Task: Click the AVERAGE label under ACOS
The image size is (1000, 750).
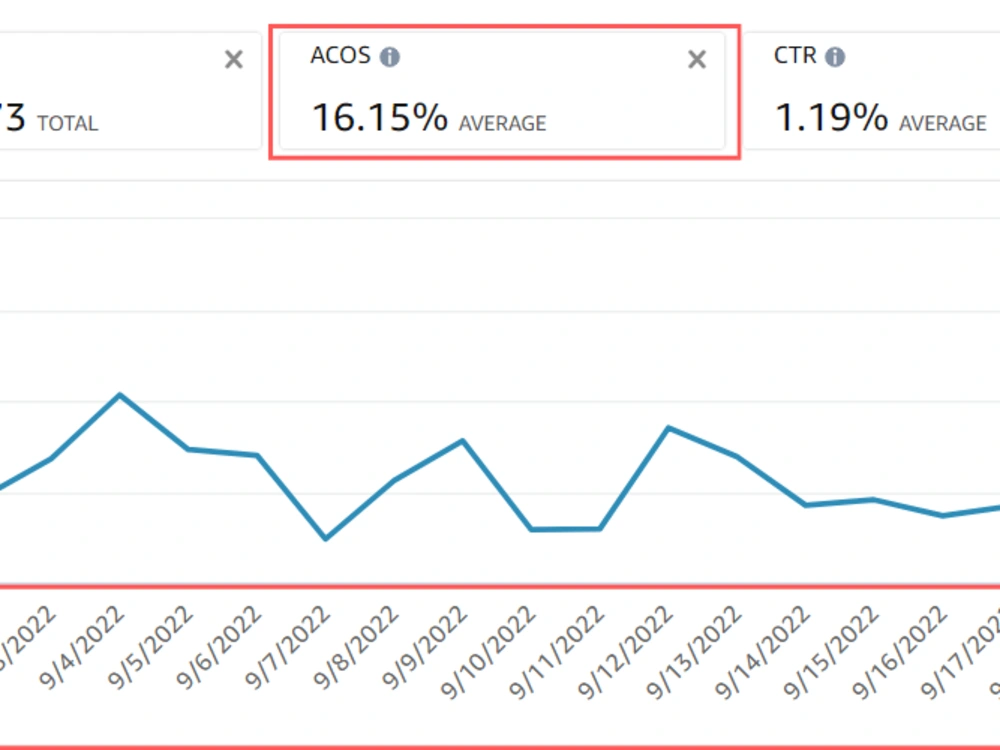Action: pos(503,123)
